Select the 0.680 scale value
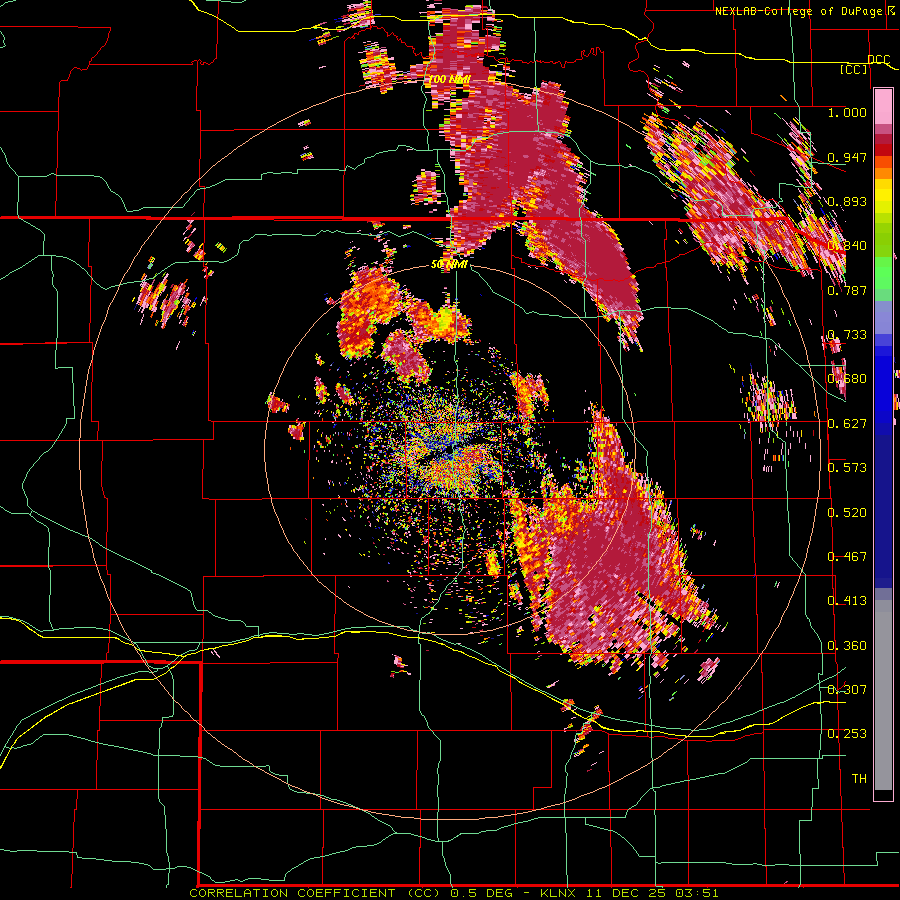 point(847,379)
